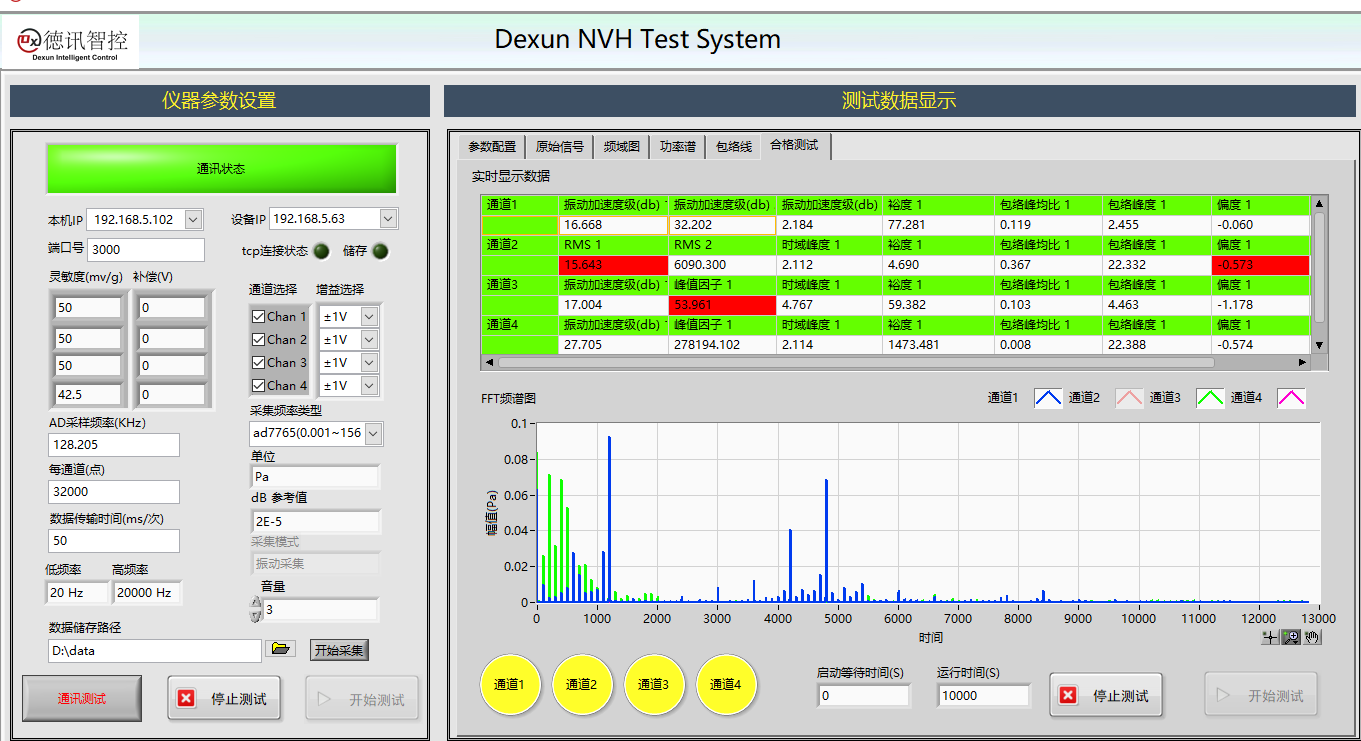Click the 通道2 blue plot legend swatch
The image size is (1361, 741).
pyautogui.click(x=1048, y=398)
